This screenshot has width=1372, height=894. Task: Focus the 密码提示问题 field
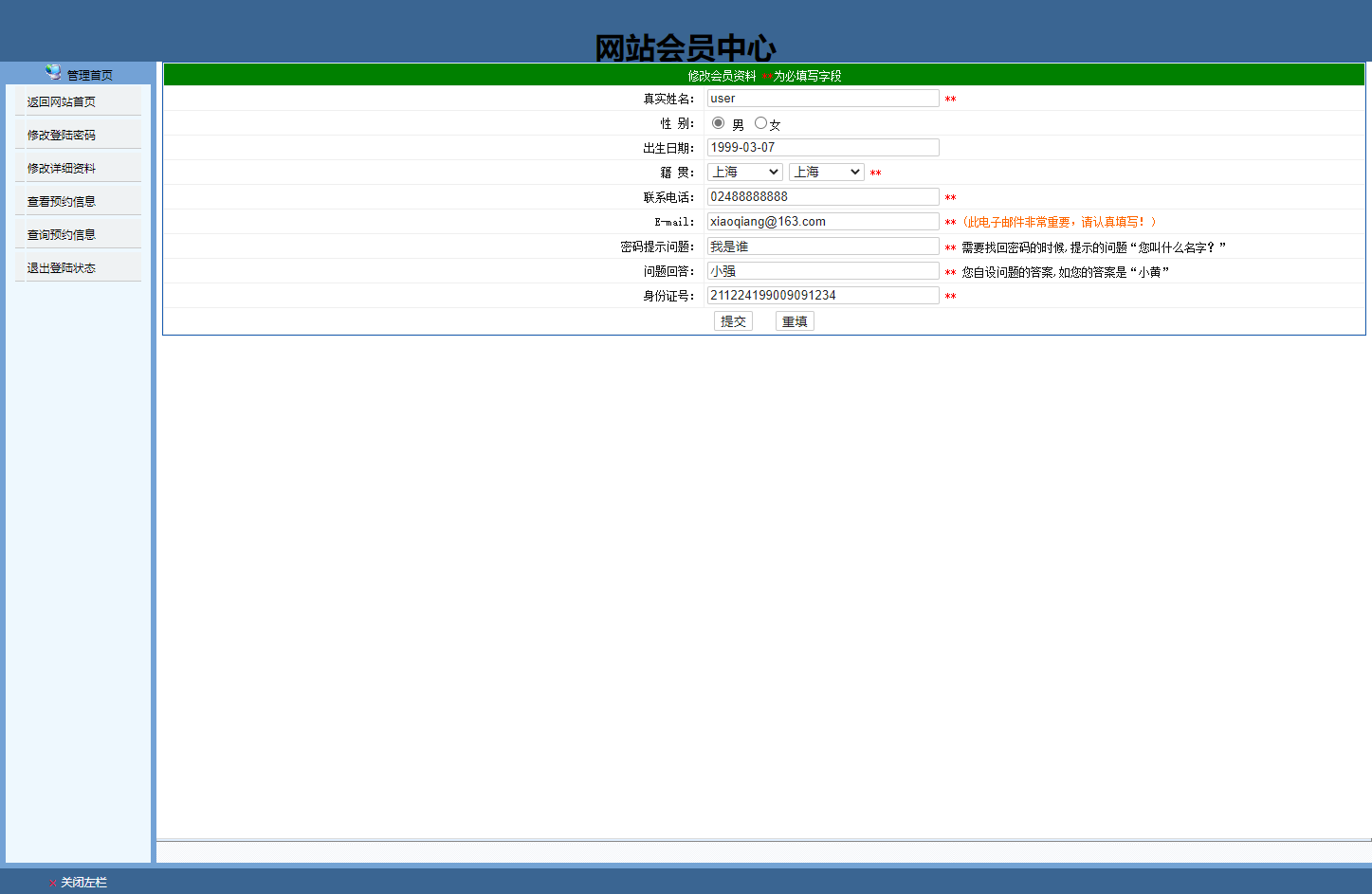[x=823, y=246]
